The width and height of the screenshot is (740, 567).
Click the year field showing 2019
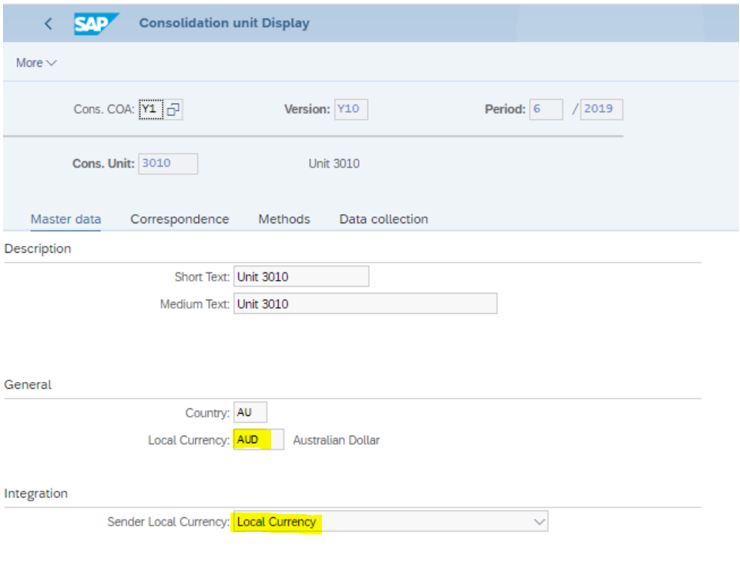(x=601, y=110)
